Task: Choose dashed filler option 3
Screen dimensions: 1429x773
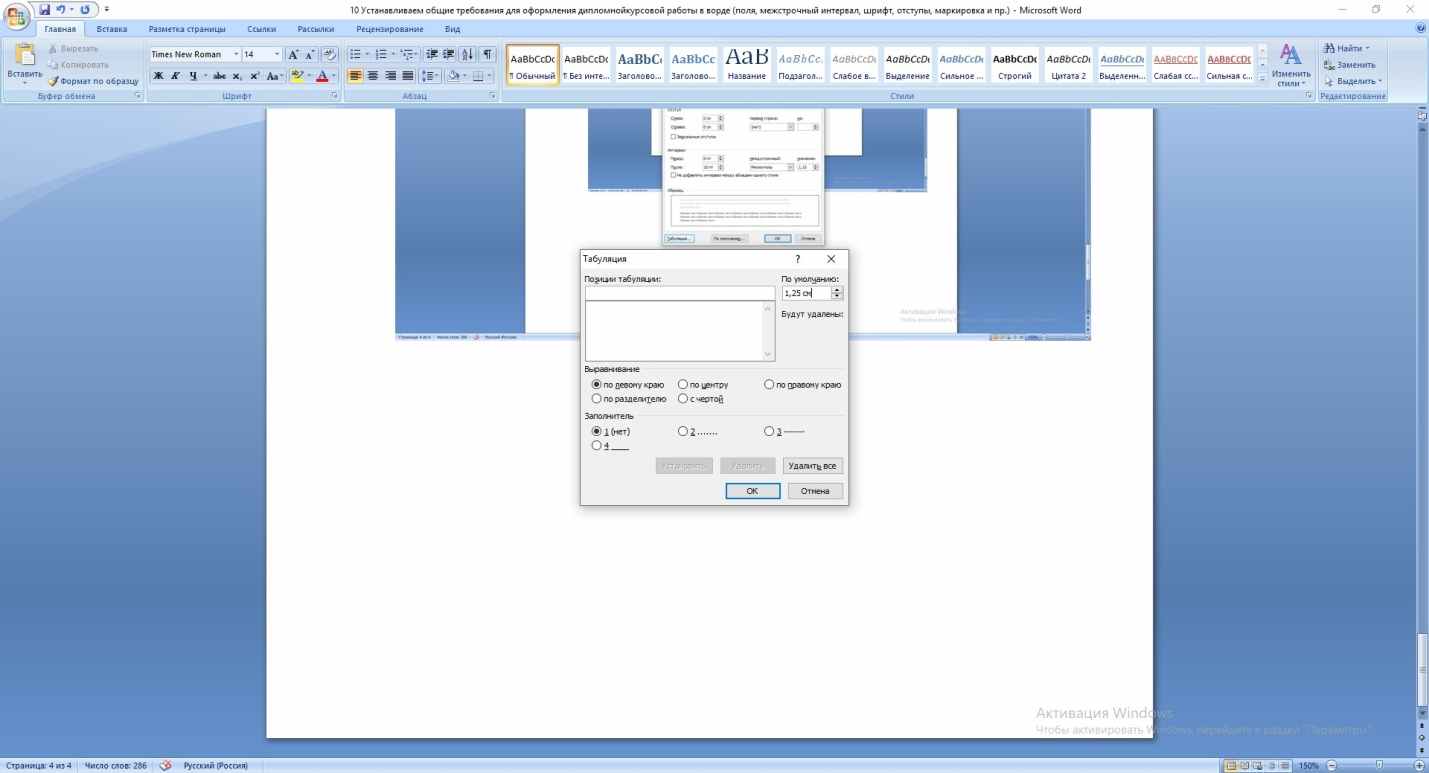Action: [768, 432]
